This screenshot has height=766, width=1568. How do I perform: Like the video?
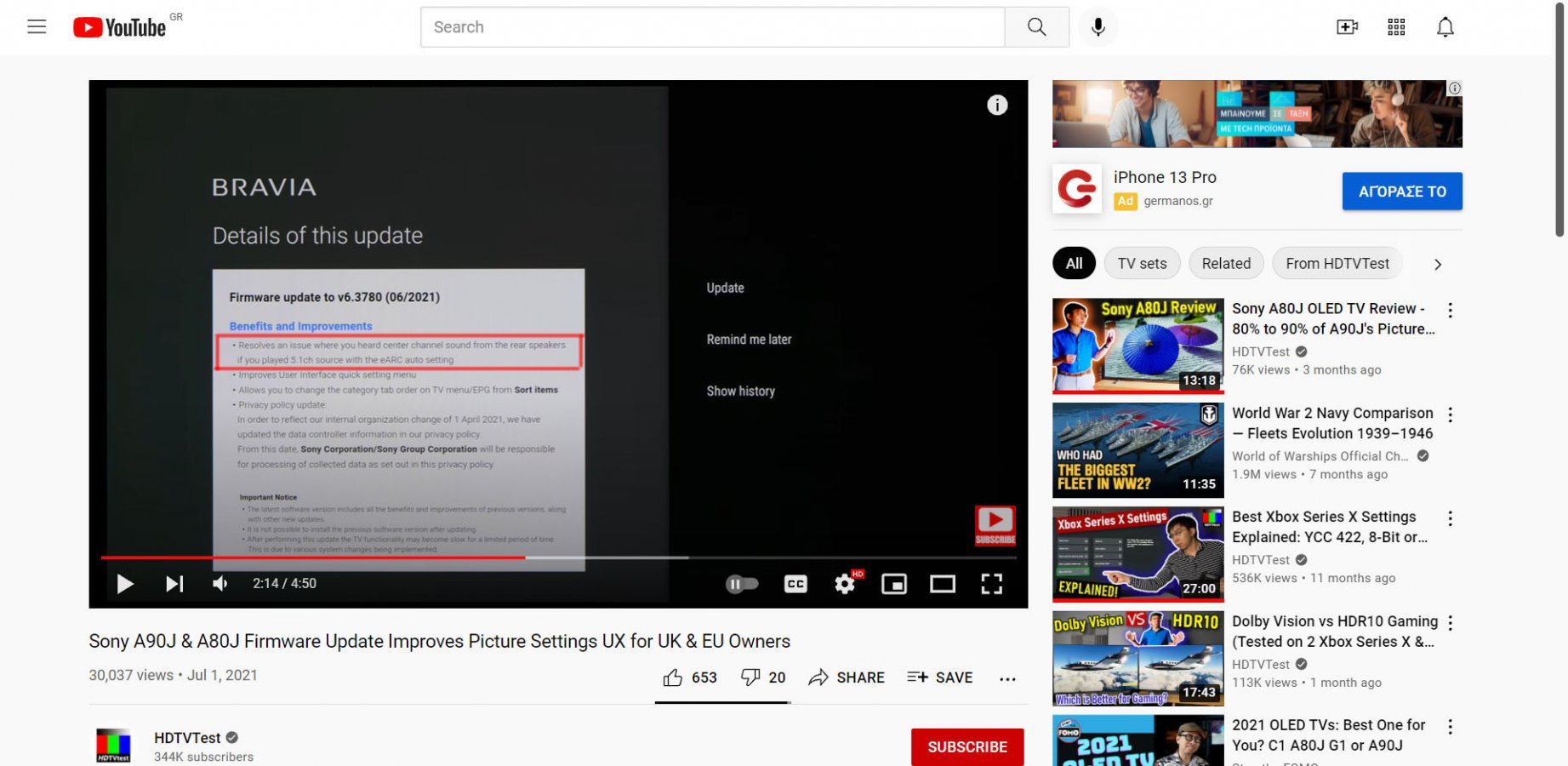coord(690,677)
